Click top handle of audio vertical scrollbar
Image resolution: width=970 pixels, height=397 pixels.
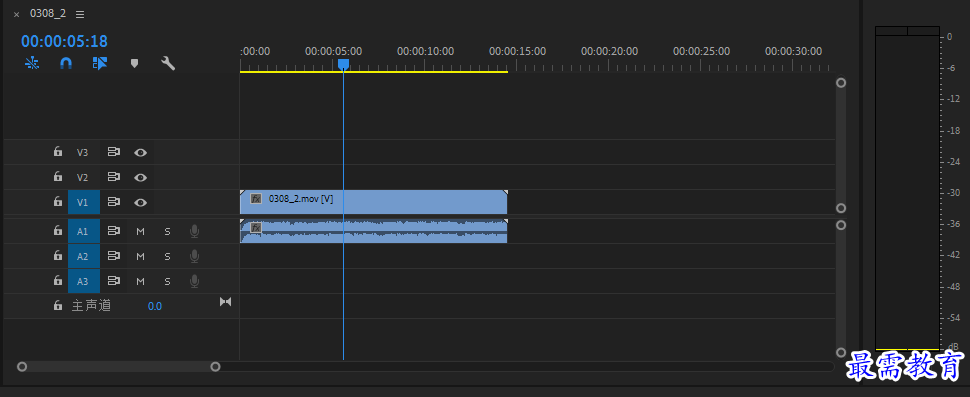tap(841, 225)
